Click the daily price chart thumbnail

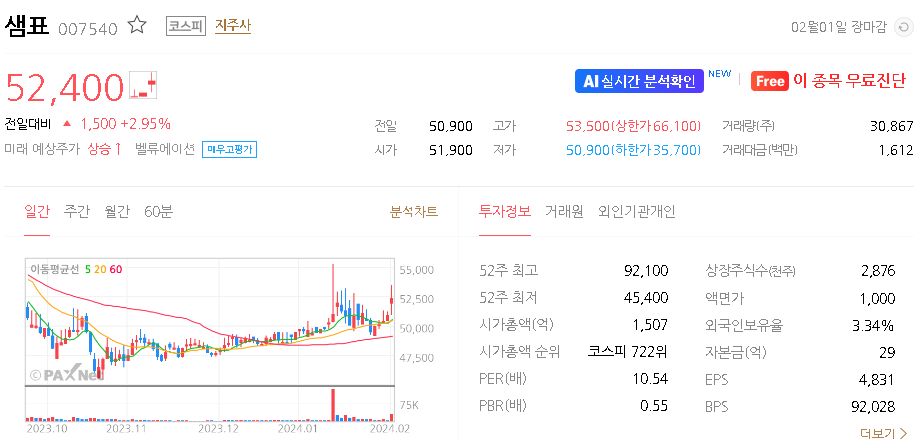coord(210,322)
